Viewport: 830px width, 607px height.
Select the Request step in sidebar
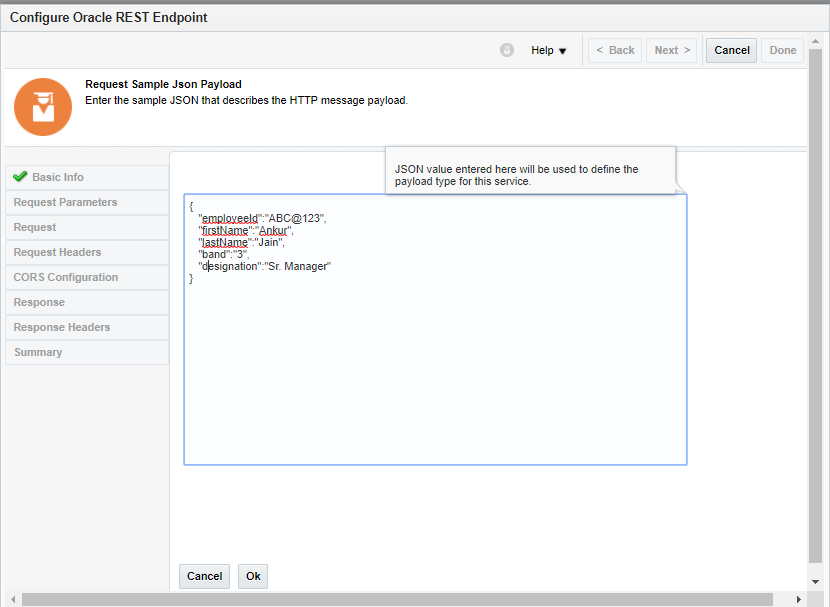[35, 227]
